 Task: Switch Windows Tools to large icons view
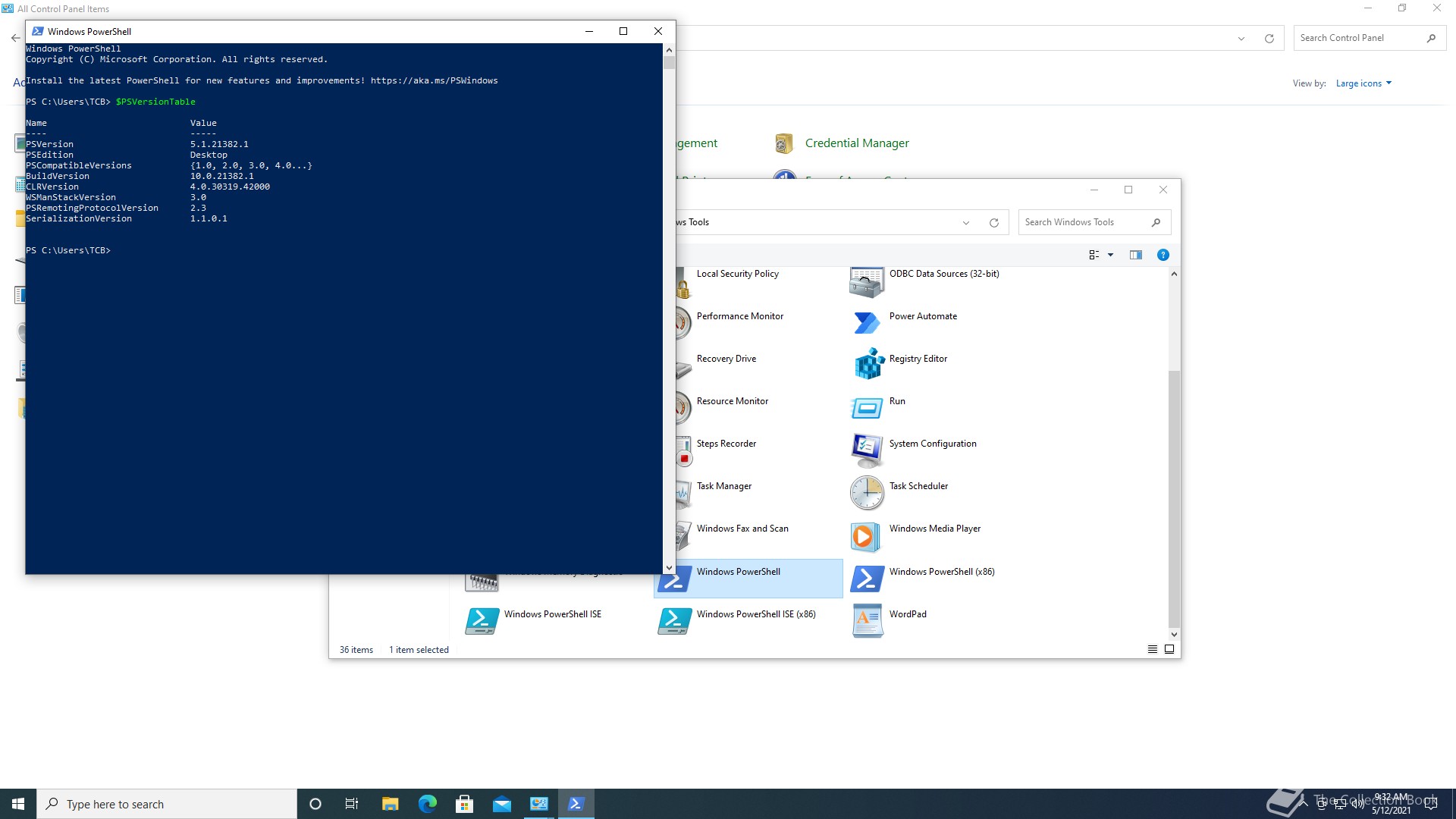click(x=1169, y=649)
